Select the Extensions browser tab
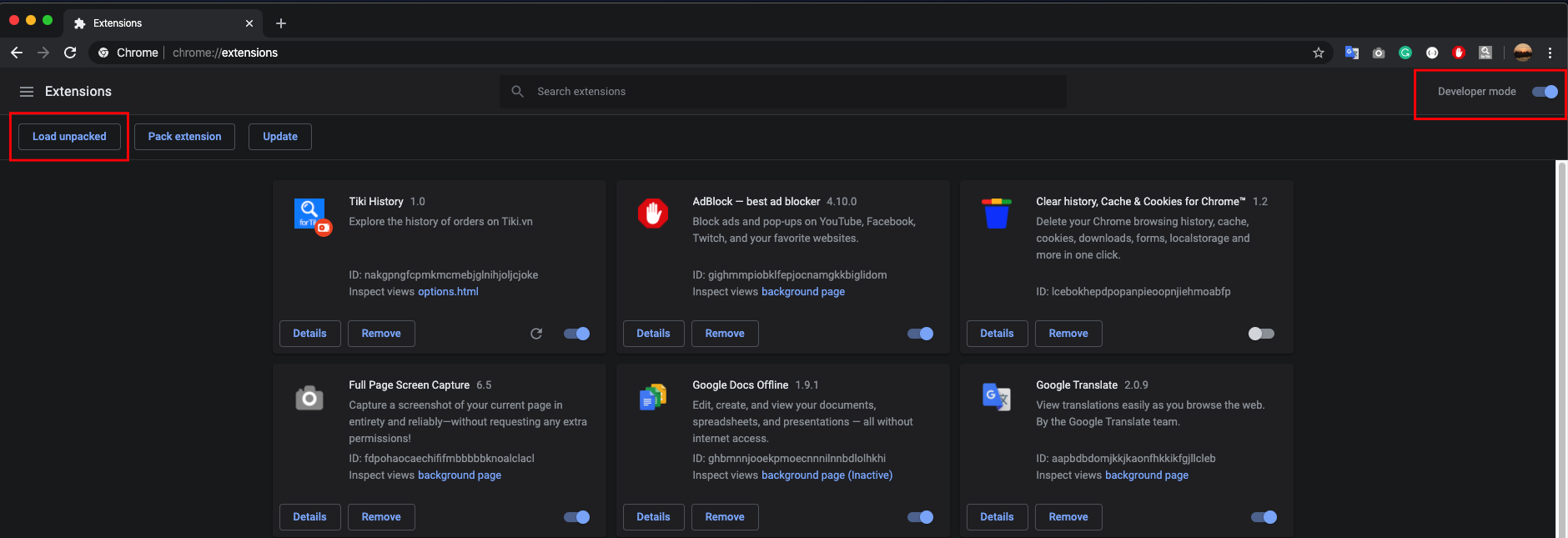Screen dimensions: 1568x538 [x=163, y=23]
